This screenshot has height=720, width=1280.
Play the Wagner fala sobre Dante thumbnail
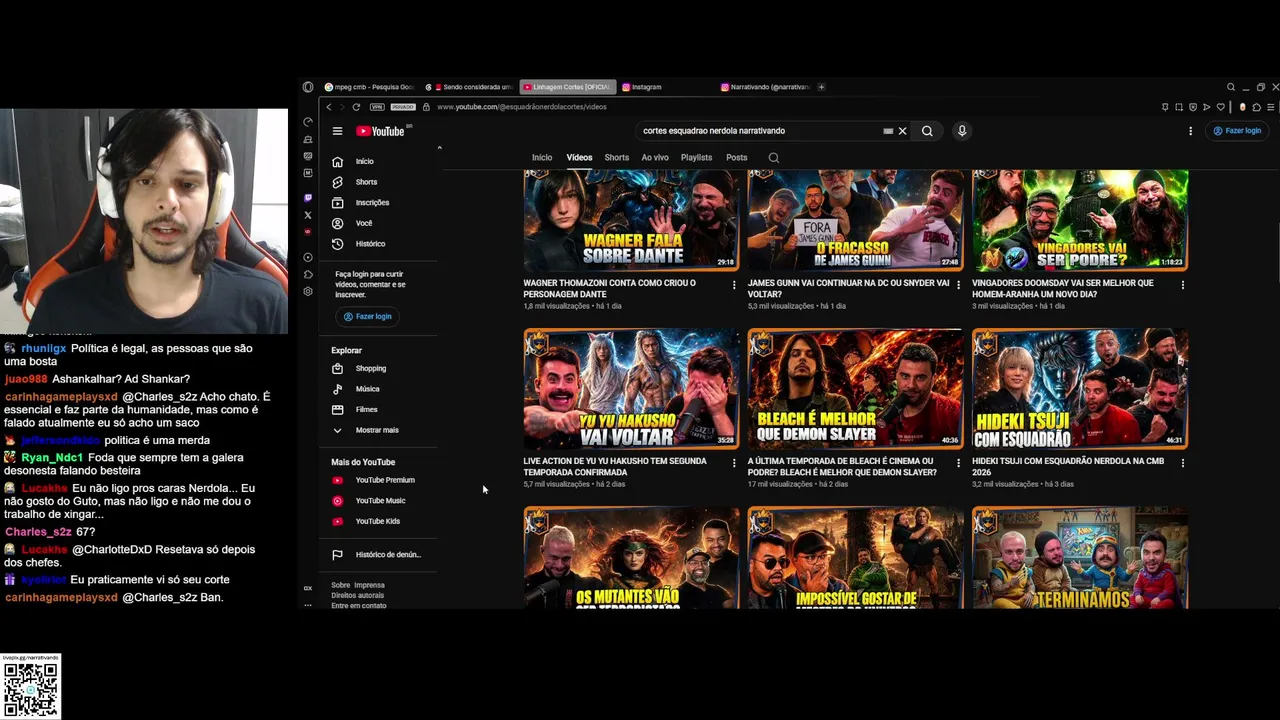[631, 220]
